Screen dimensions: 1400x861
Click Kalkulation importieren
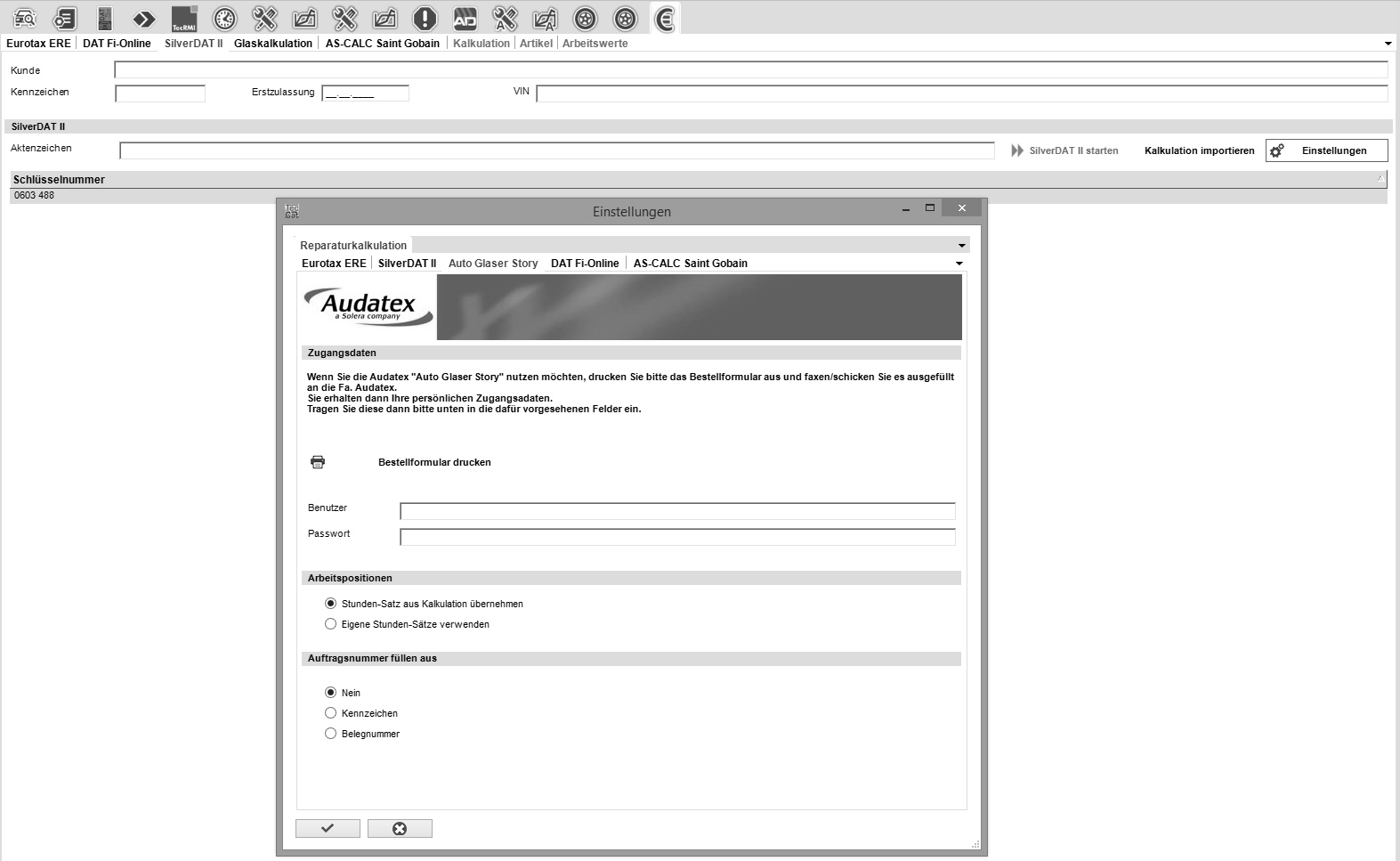(1199, 150)
